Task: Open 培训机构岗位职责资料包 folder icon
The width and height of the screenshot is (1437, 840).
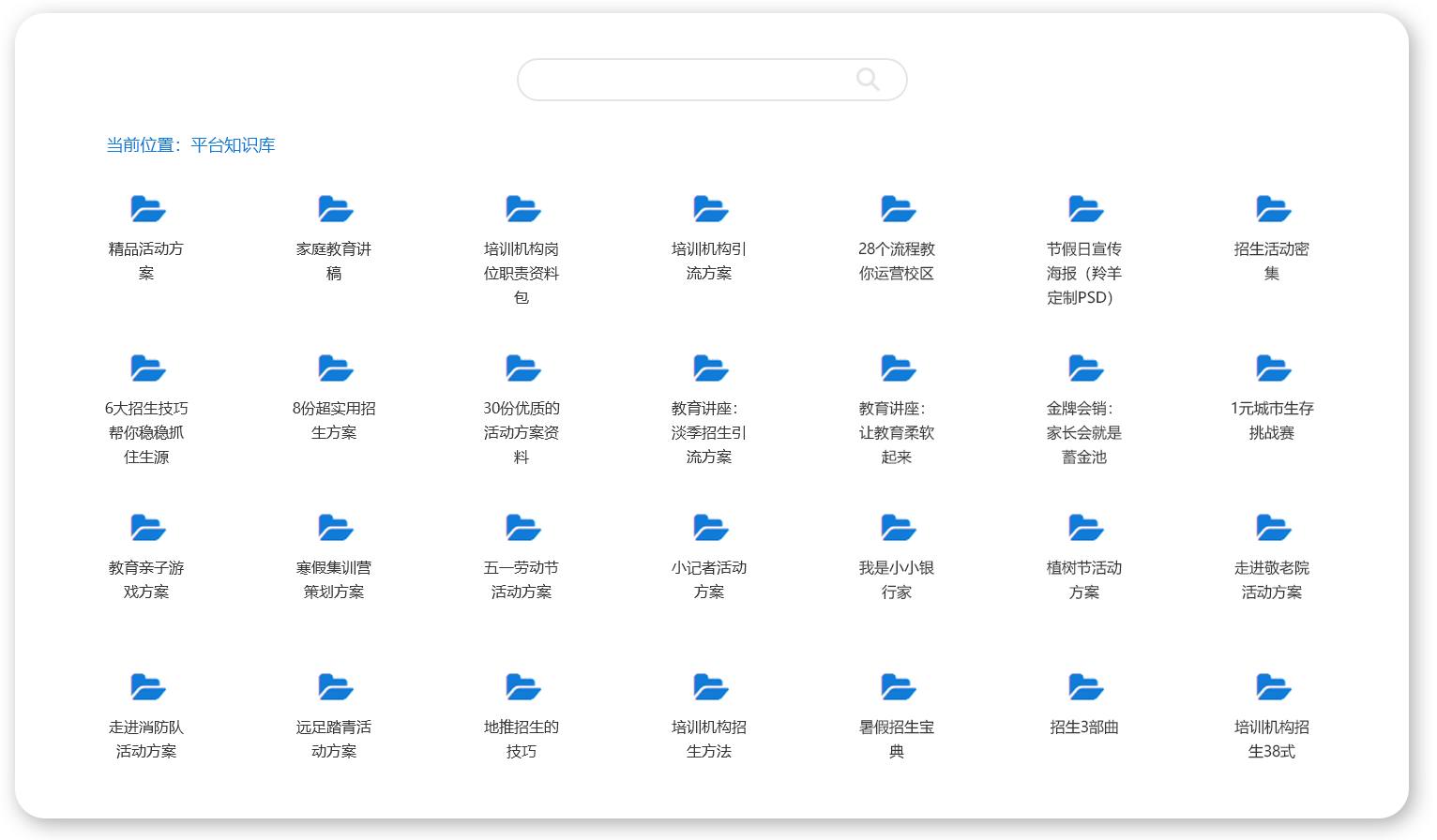Action: click(522, 209)
